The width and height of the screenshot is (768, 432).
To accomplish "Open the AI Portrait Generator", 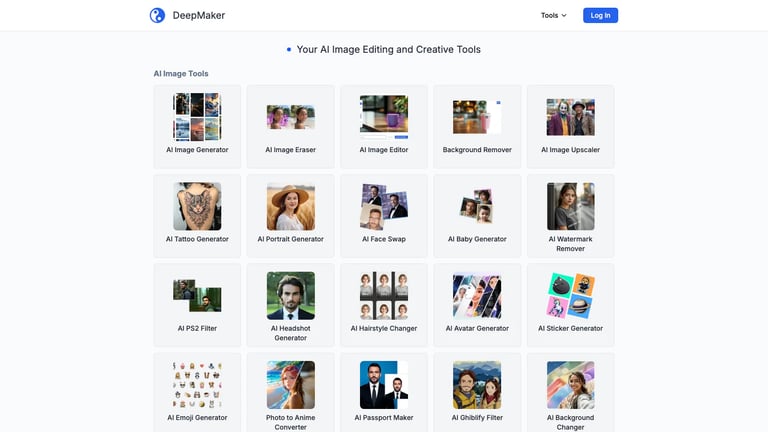I will click(290, 216).
